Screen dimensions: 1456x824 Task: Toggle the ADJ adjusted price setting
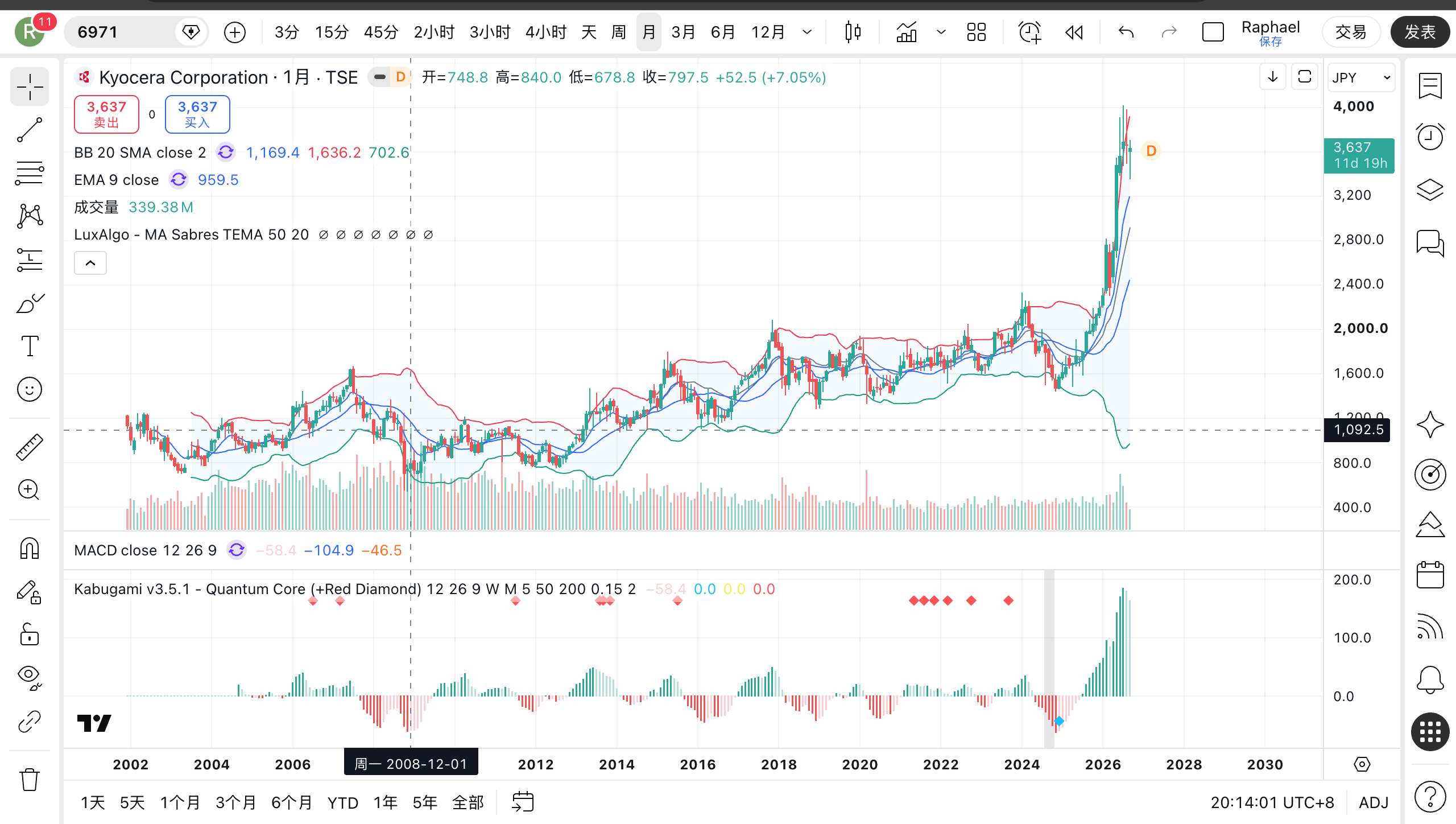tap(1374, 802)
